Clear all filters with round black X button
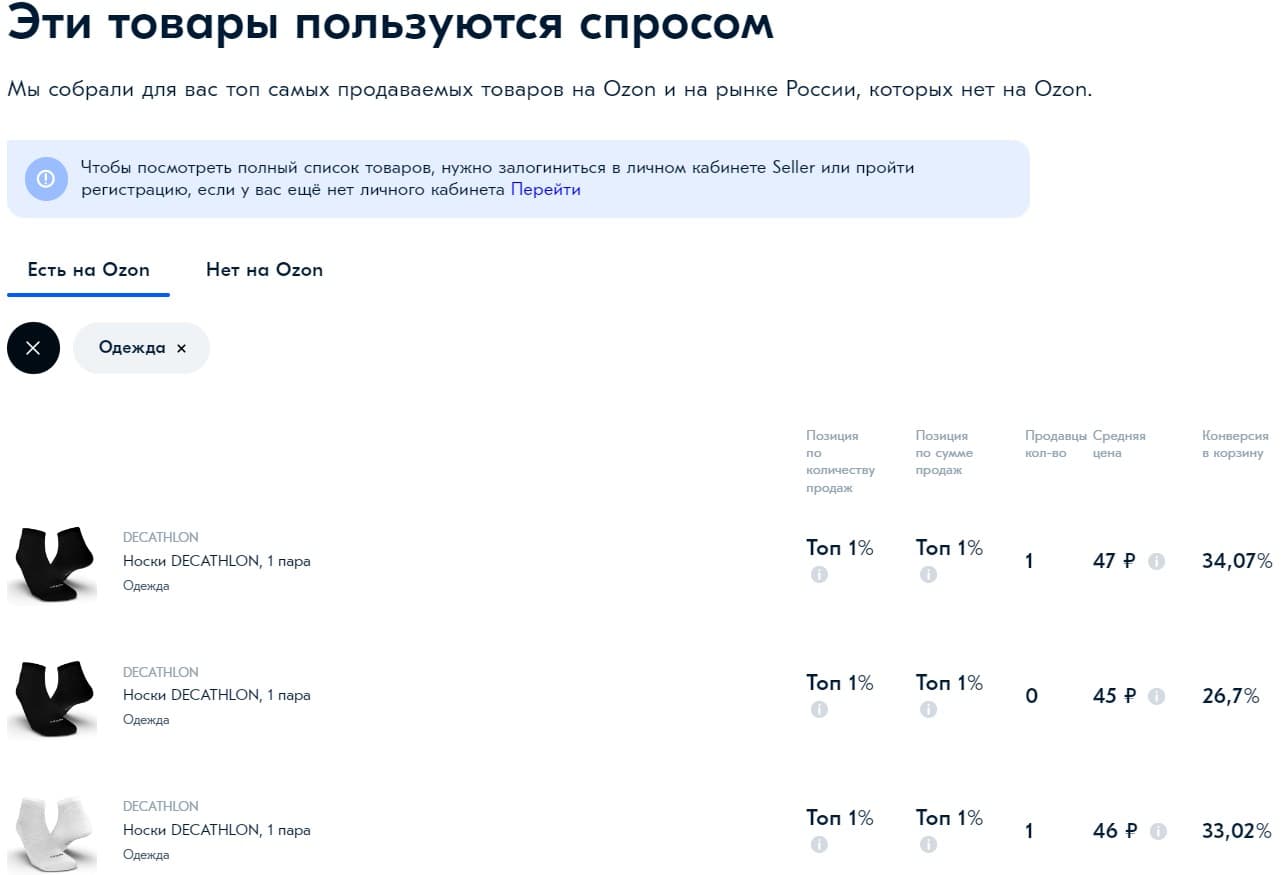The image size is (1281, 875). pyautogui.click(x=33, y=348)
